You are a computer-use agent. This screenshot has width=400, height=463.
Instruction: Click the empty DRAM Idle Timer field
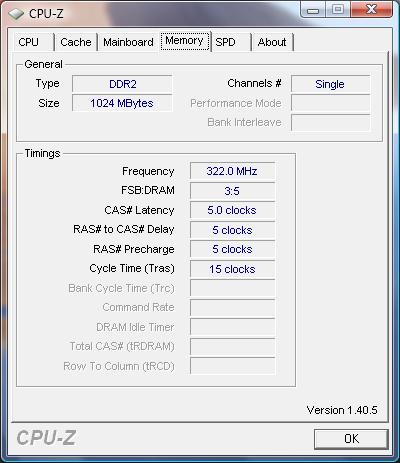(232, 327)
